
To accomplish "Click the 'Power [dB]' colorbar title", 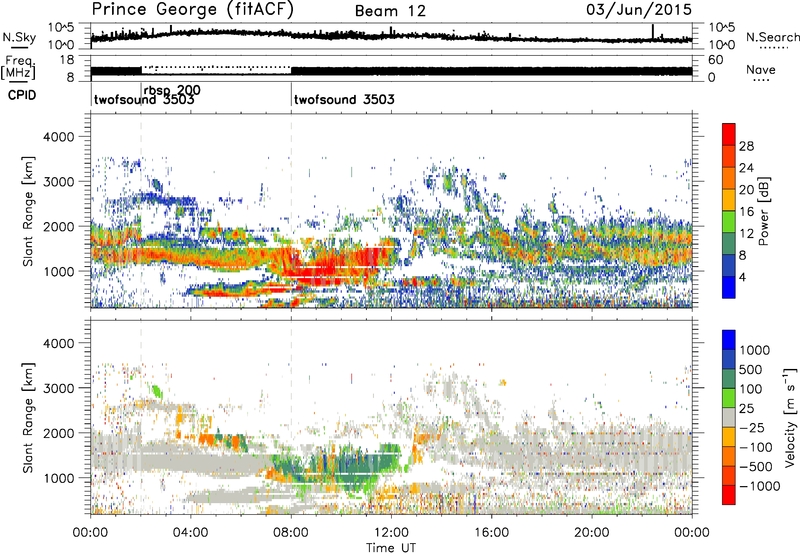I will pyautogui.click(x=763, y=211).
